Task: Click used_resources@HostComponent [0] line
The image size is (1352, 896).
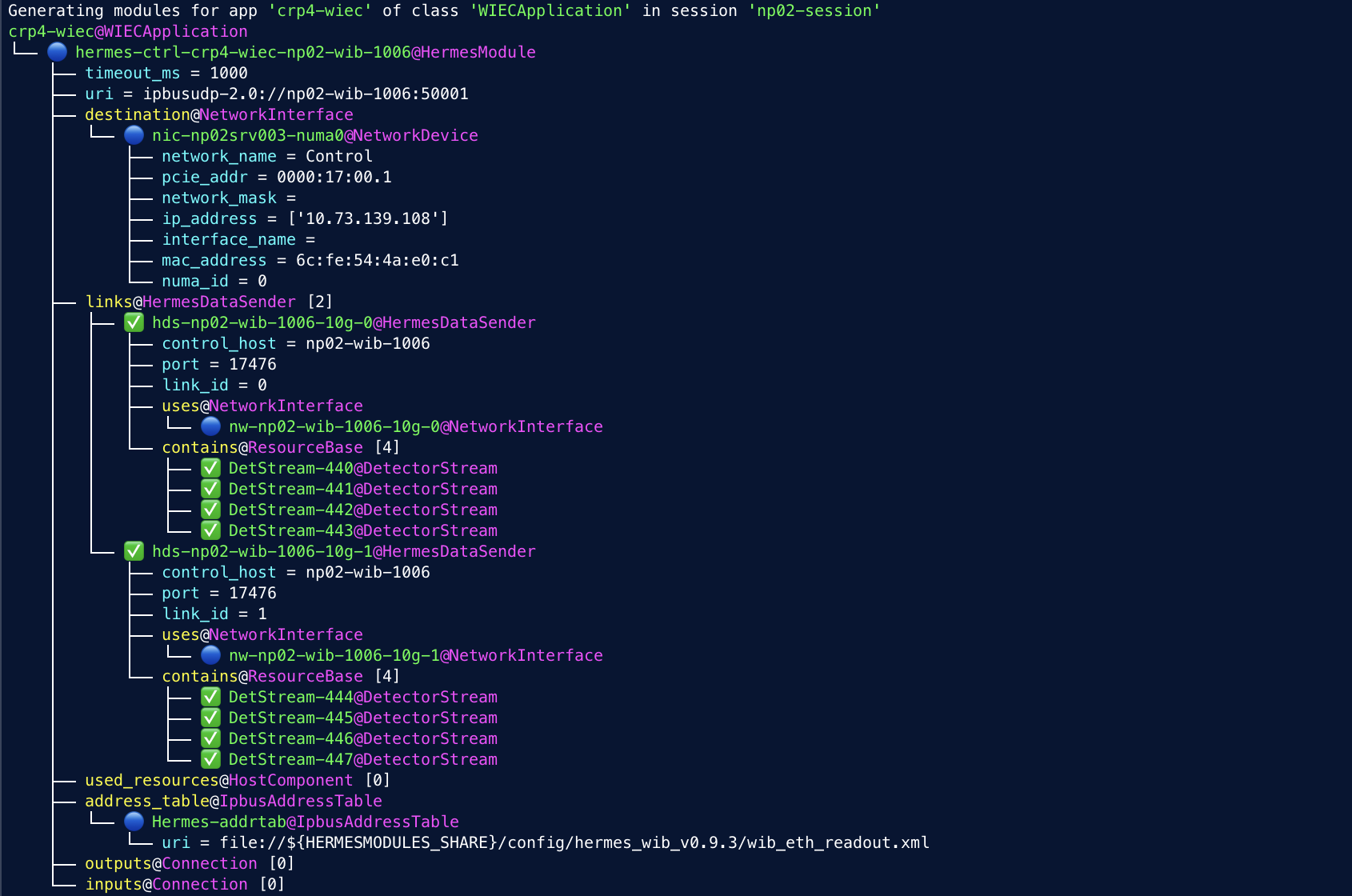Action: click(x=238, y=780)
